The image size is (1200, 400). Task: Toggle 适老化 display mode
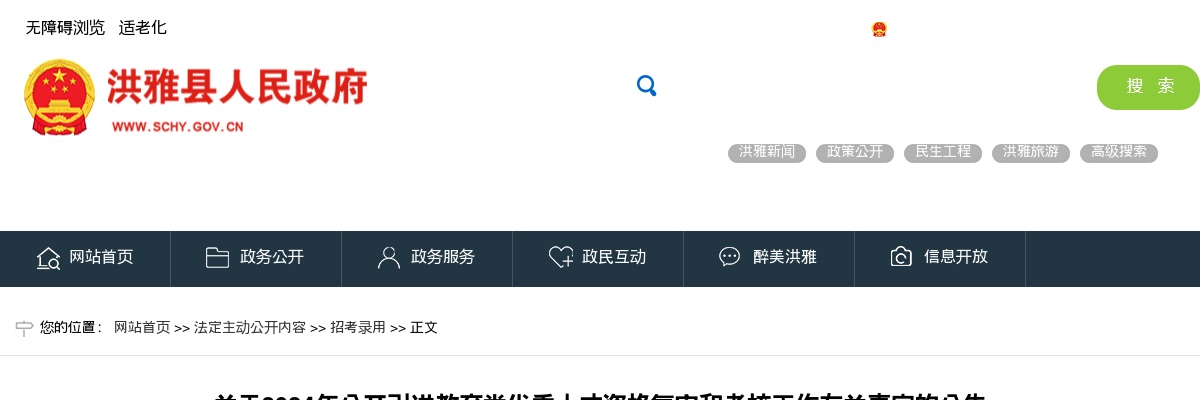(143, 28)
